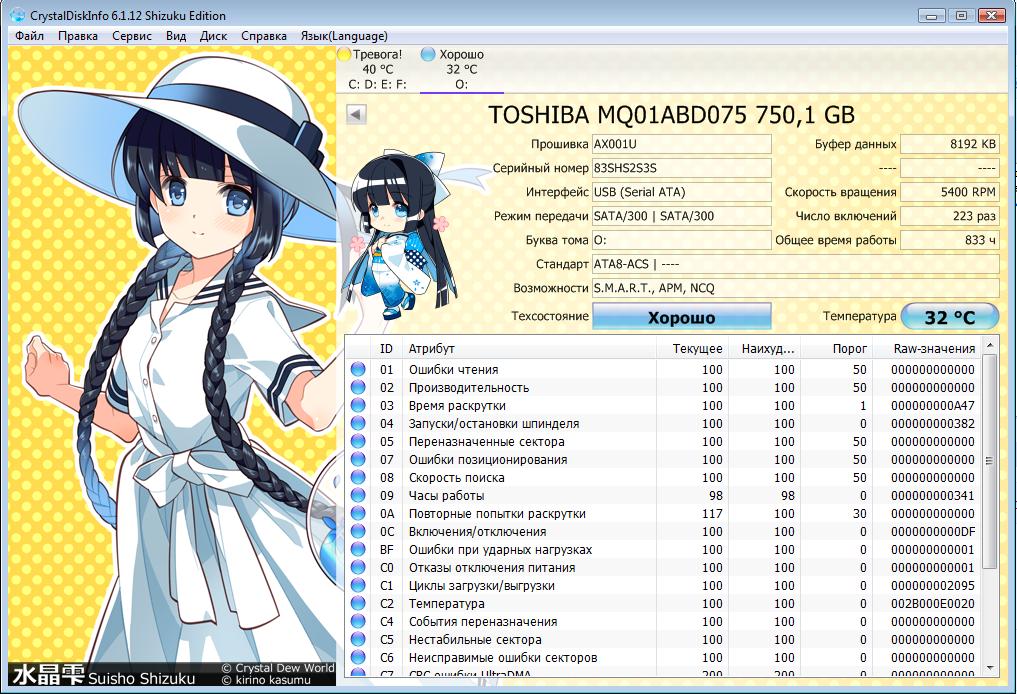Click status icon for Часы работы row
The image size is (1017, 694).
[357, 496]
